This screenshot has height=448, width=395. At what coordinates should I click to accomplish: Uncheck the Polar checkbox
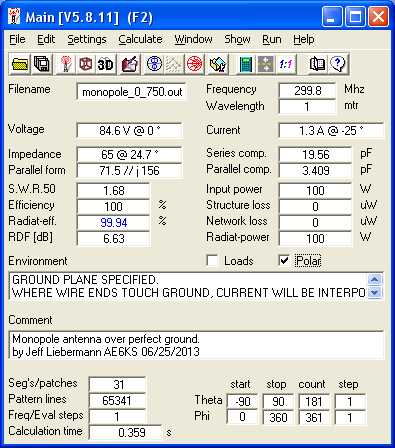284,260
